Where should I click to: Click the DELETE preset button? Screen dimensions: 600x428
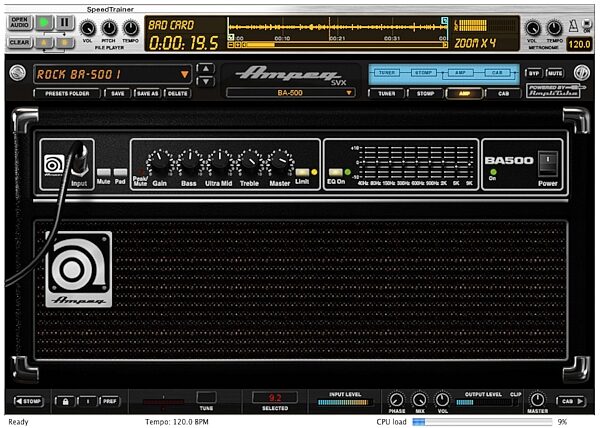(x=178, y=93)
